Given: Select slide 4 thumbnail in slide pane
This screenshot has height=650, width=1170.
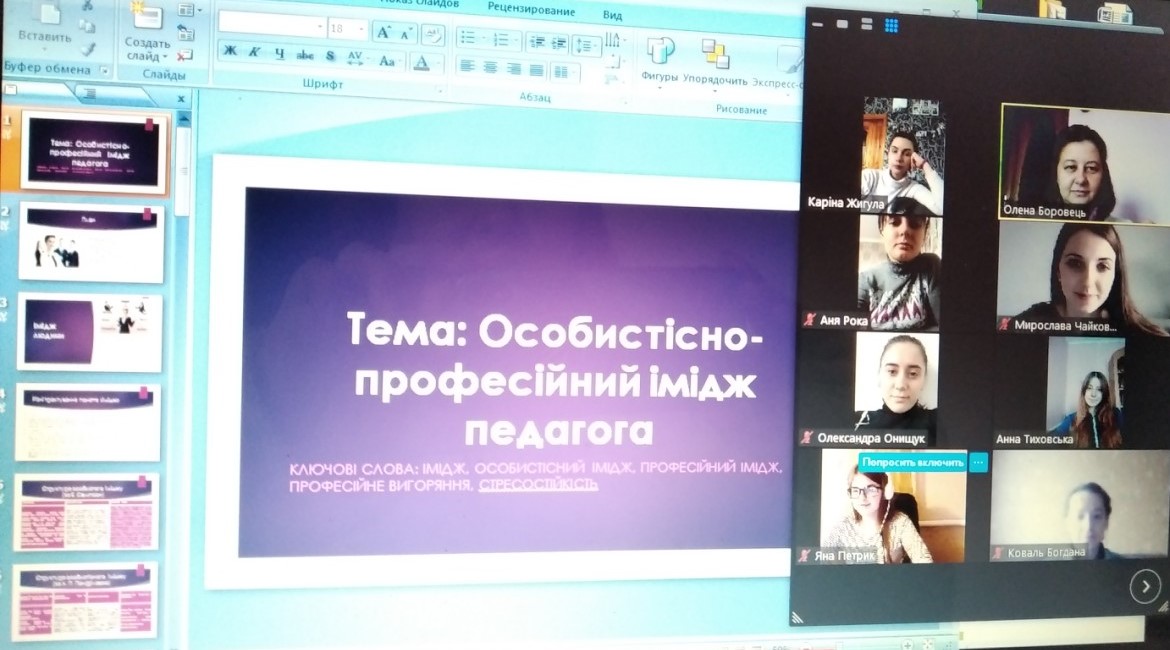Looking at the screenshot, I should point(89,422).
